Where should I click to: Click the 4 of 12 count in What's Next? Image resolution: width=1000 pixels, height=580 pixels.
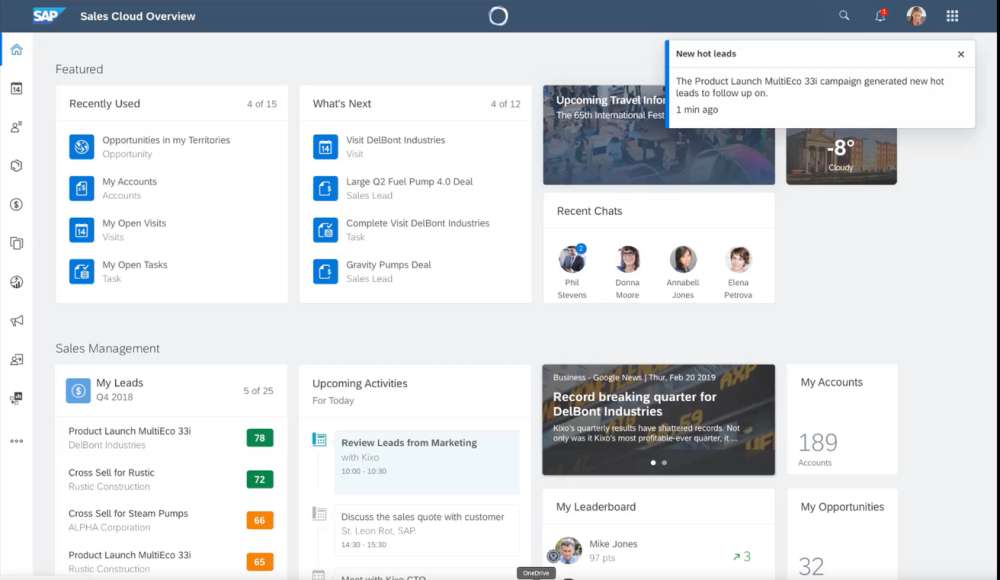pyautogui.click(x=505, y=104)
